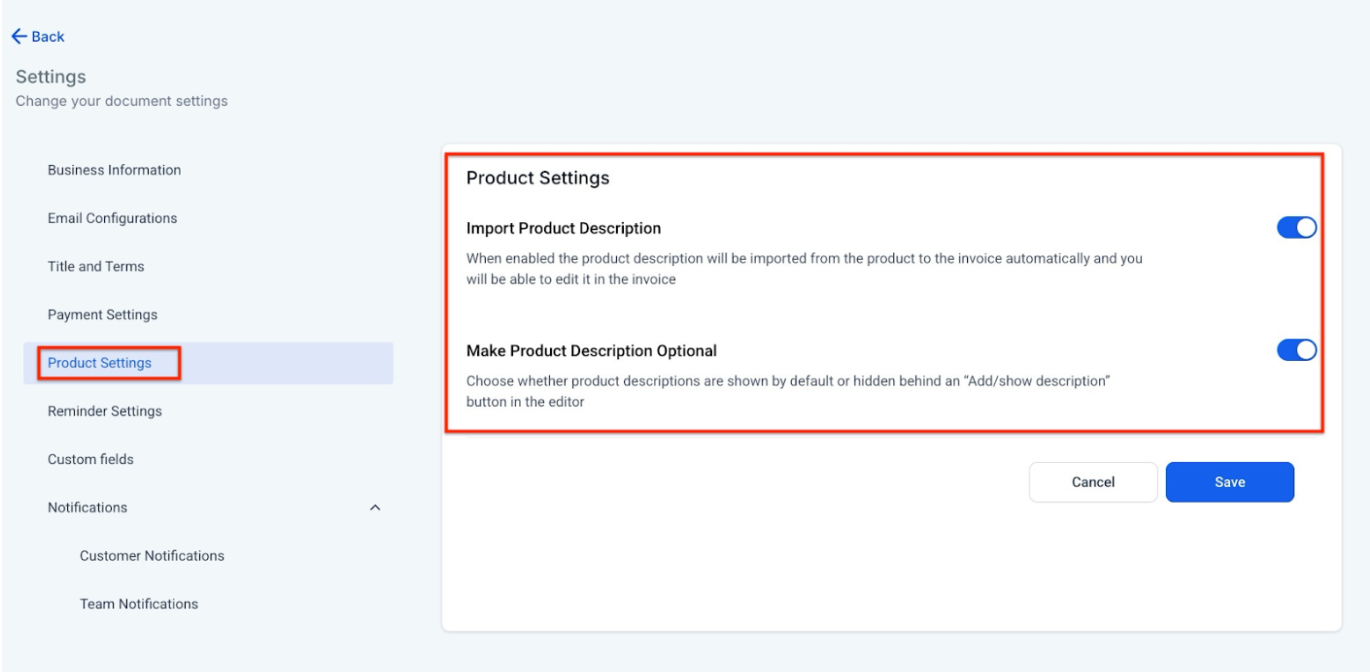Click the Make Product Description Optional label
Viewport: 1370px width, 672px height.
coord(591,351)
